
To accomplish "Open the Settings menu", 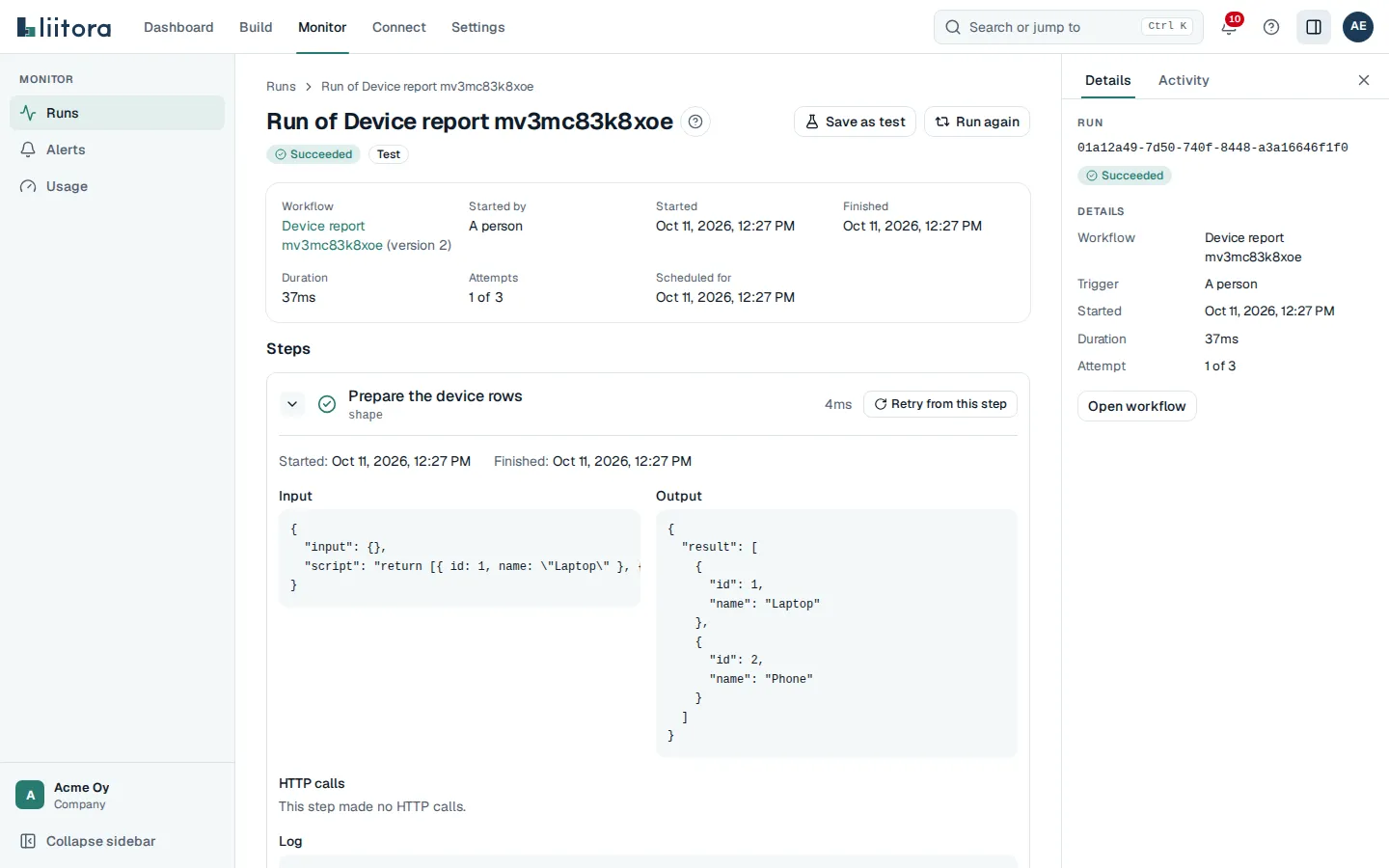I will (478, 27).
